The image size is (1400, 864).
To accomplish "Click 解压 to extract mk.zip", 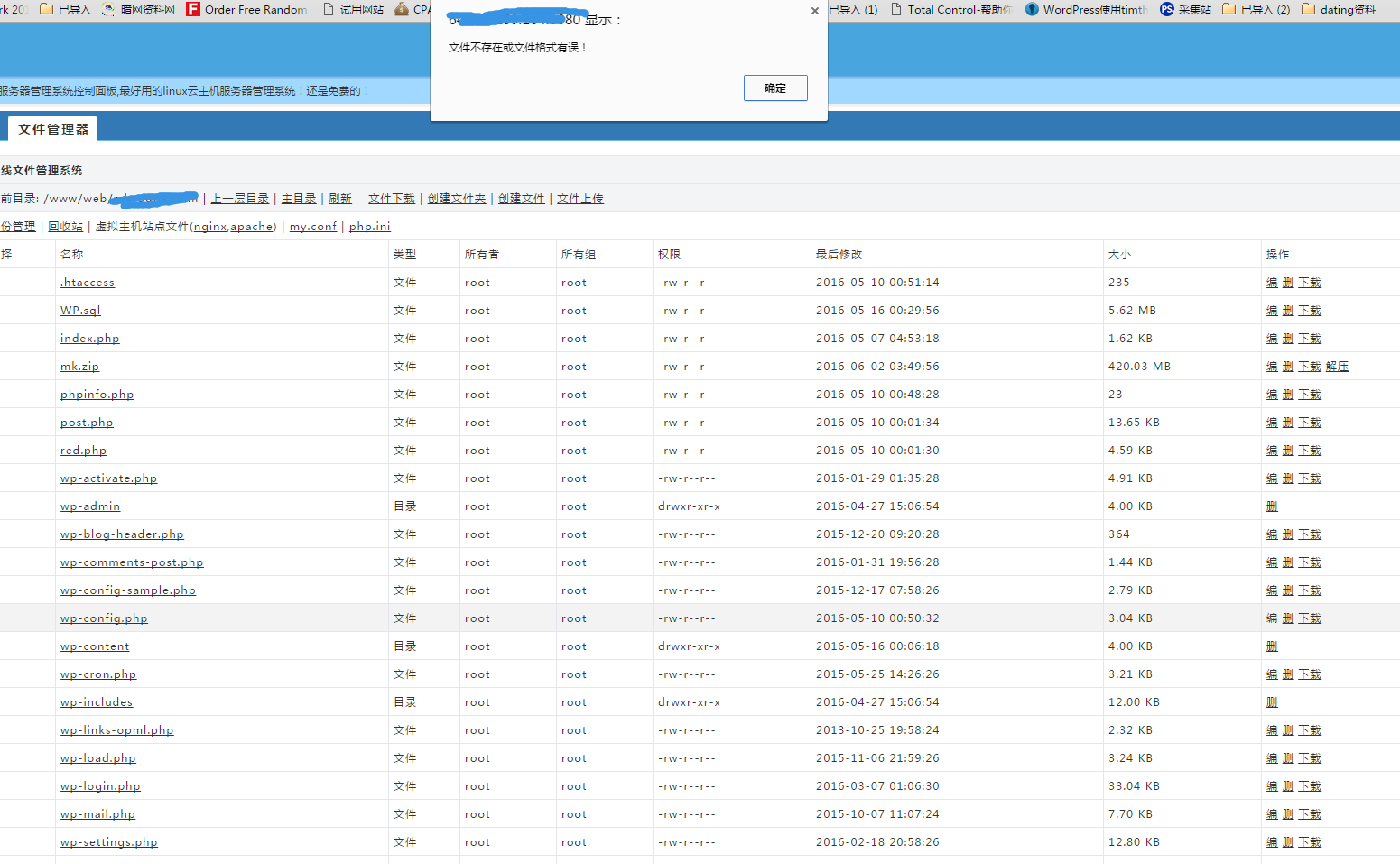I will [x=1337, y=367].
